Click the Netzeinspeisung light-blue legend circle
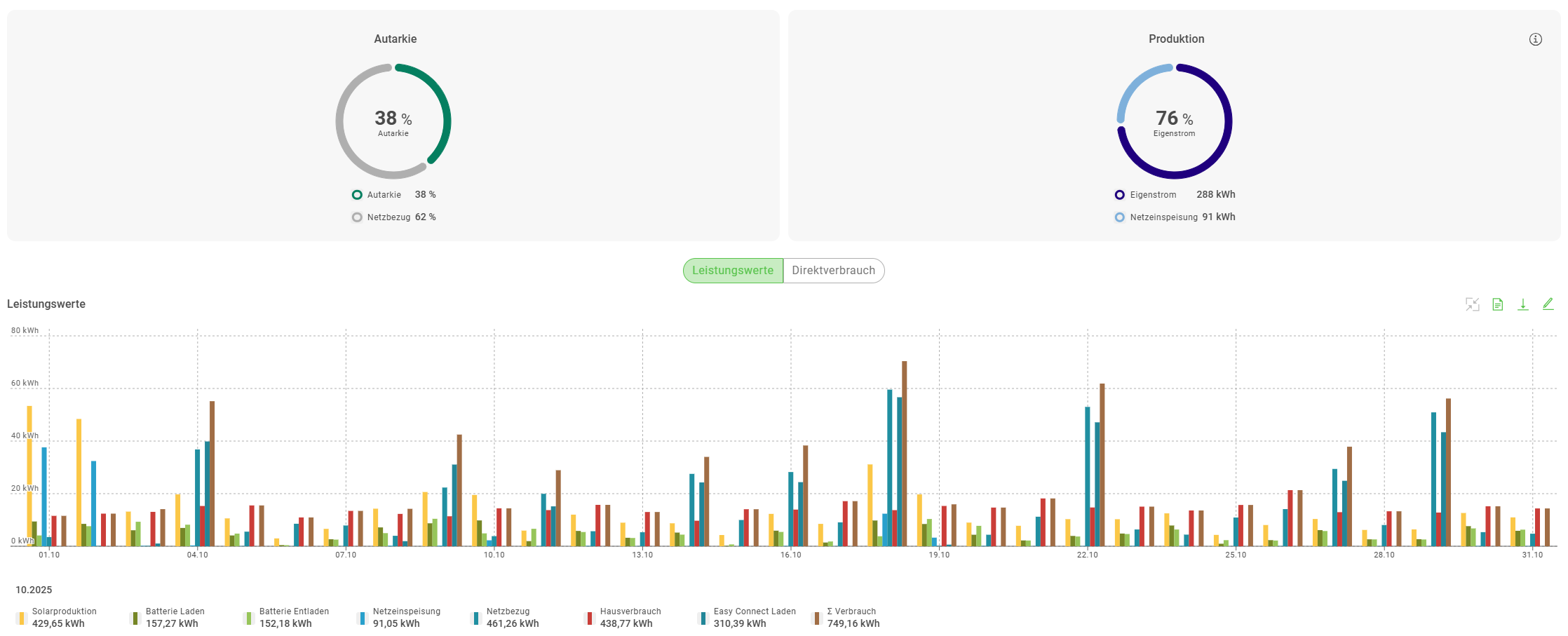Image resolution: width=1568 pixels, height=636 pixels. (1119, 217)
